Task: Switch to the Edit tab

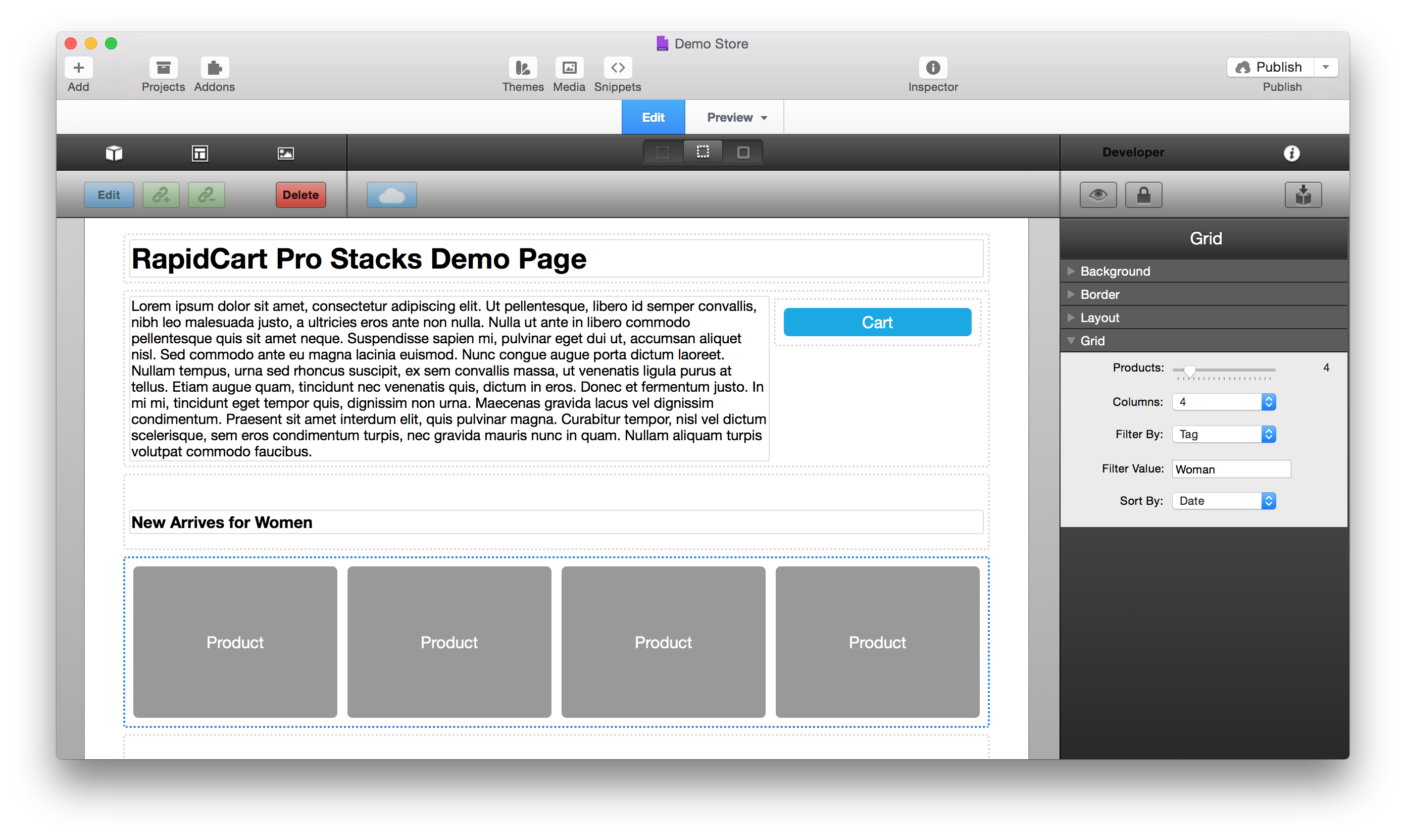Action: [653, 117]
